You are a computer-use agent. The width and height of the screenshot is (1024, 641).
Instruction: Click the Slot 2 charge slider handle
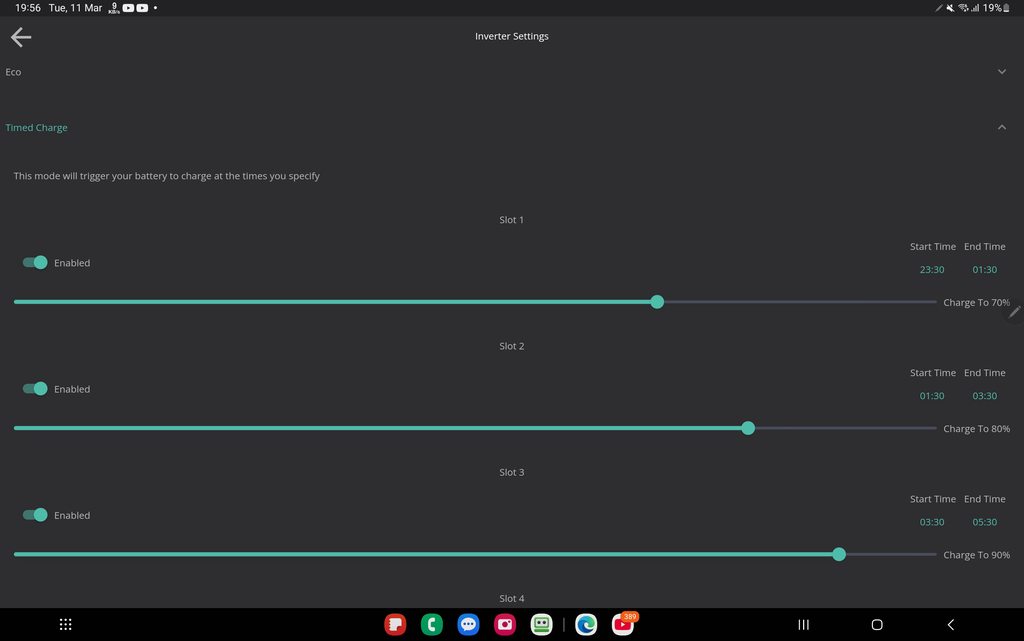(748, 428)
